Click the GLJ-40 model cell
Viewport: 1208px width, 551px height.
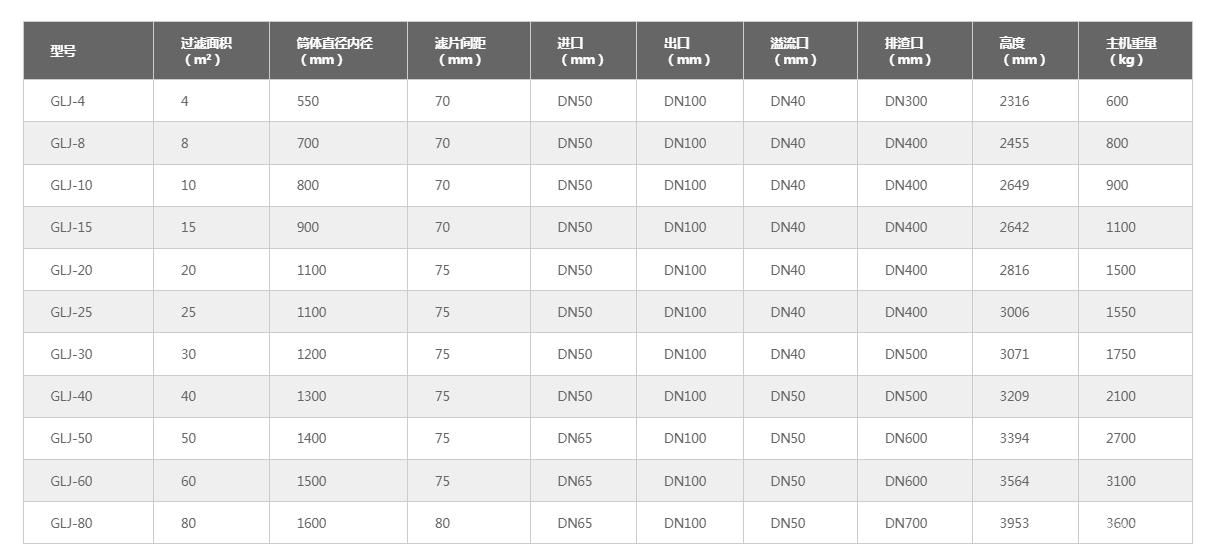tap(88, 396)
